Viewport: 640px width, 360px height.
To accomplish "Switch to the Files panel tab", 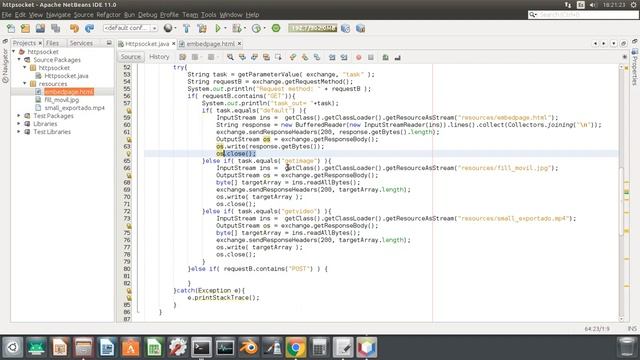I will click(x=52, y=43).
